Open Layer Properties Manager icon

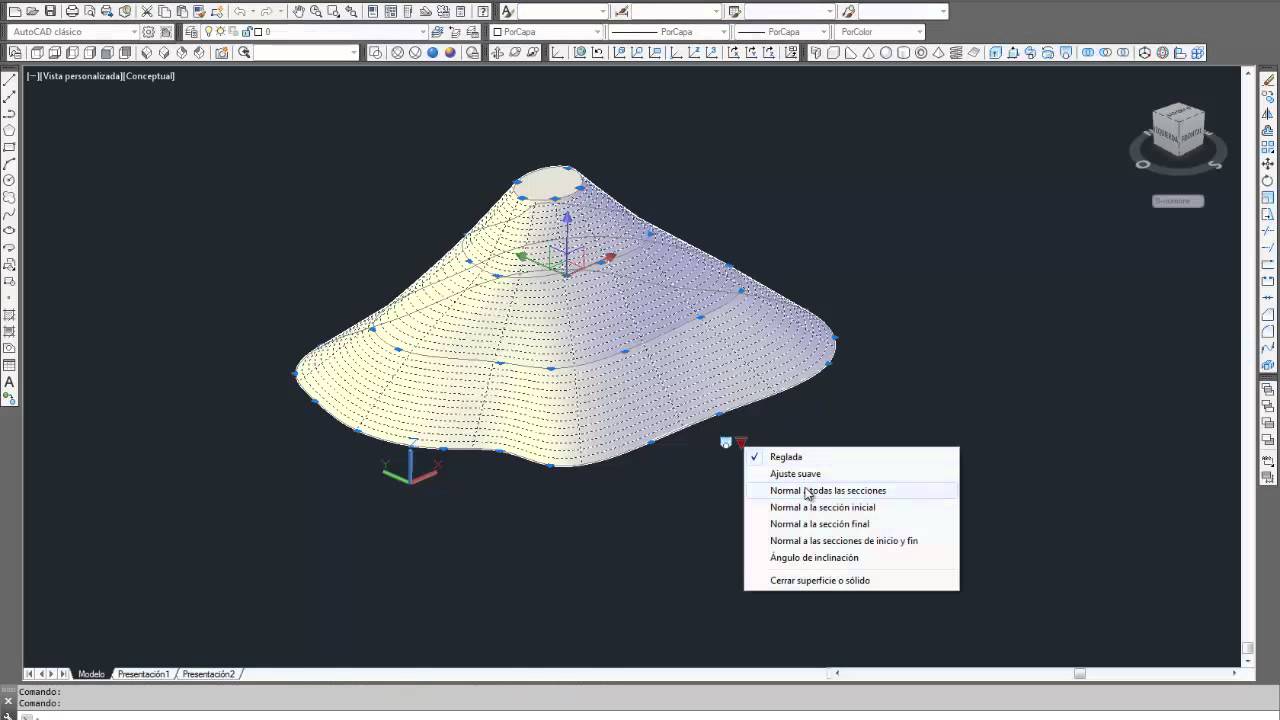coord(193,32)
